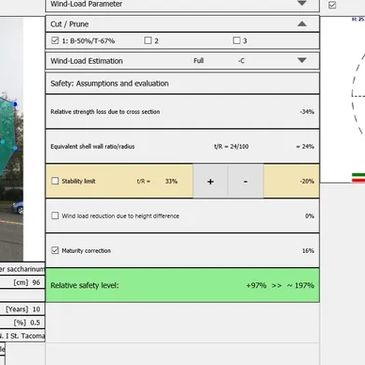Select the wind load reduction 0% value

click(x=310, y=216)
